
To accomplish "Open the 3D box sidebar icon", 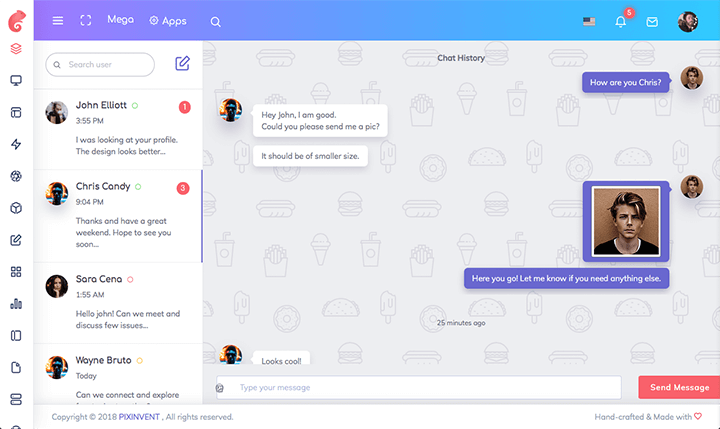I will [16, 208].
